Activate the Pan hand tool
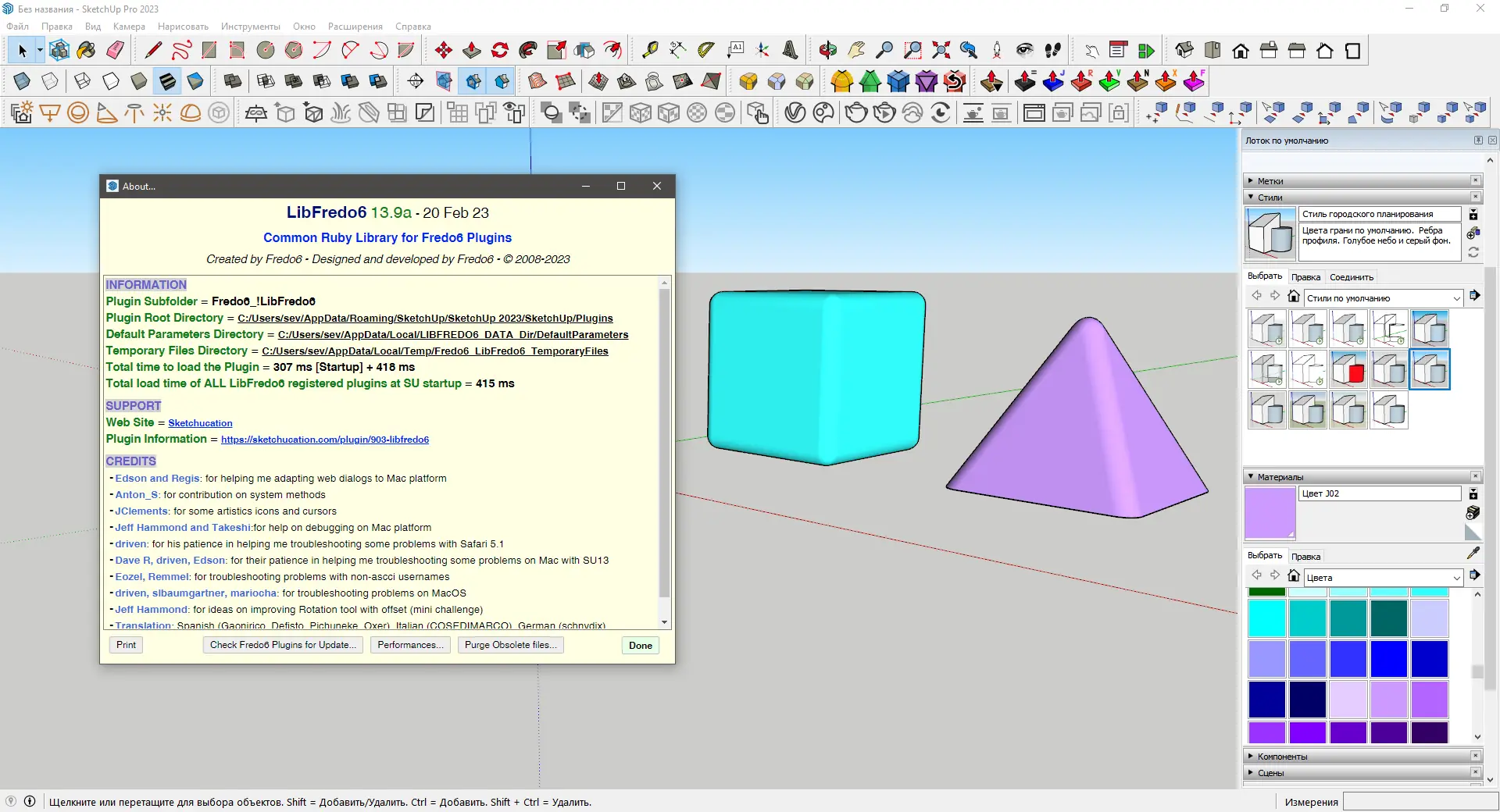 [856, 51]
